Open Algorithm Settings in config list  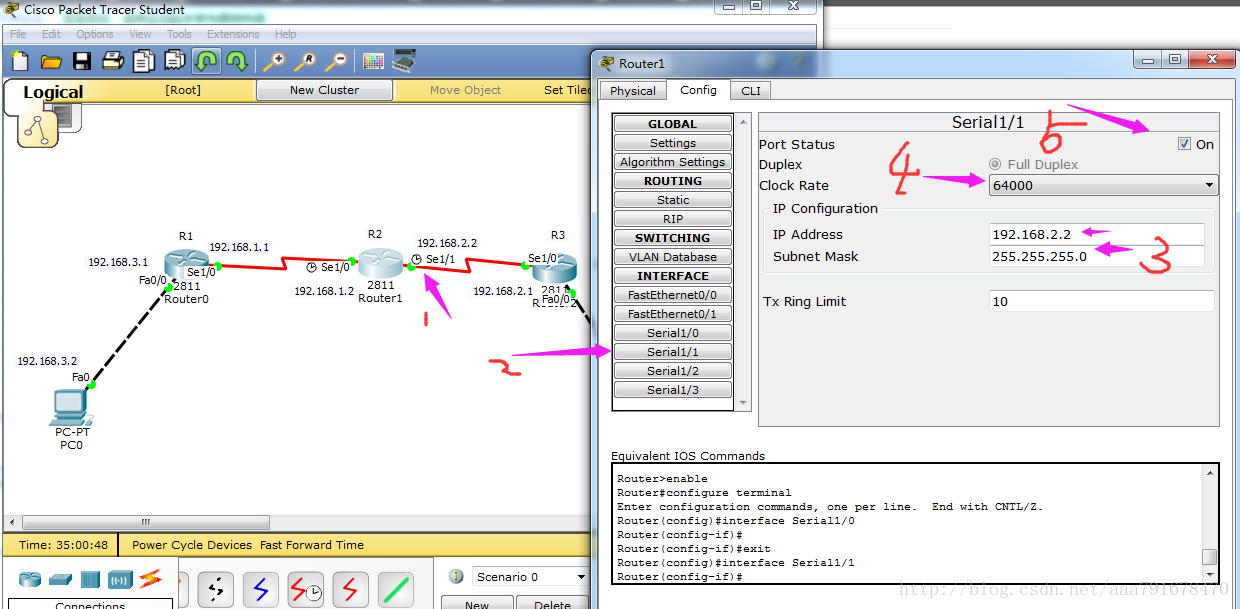tap(673, 162)
